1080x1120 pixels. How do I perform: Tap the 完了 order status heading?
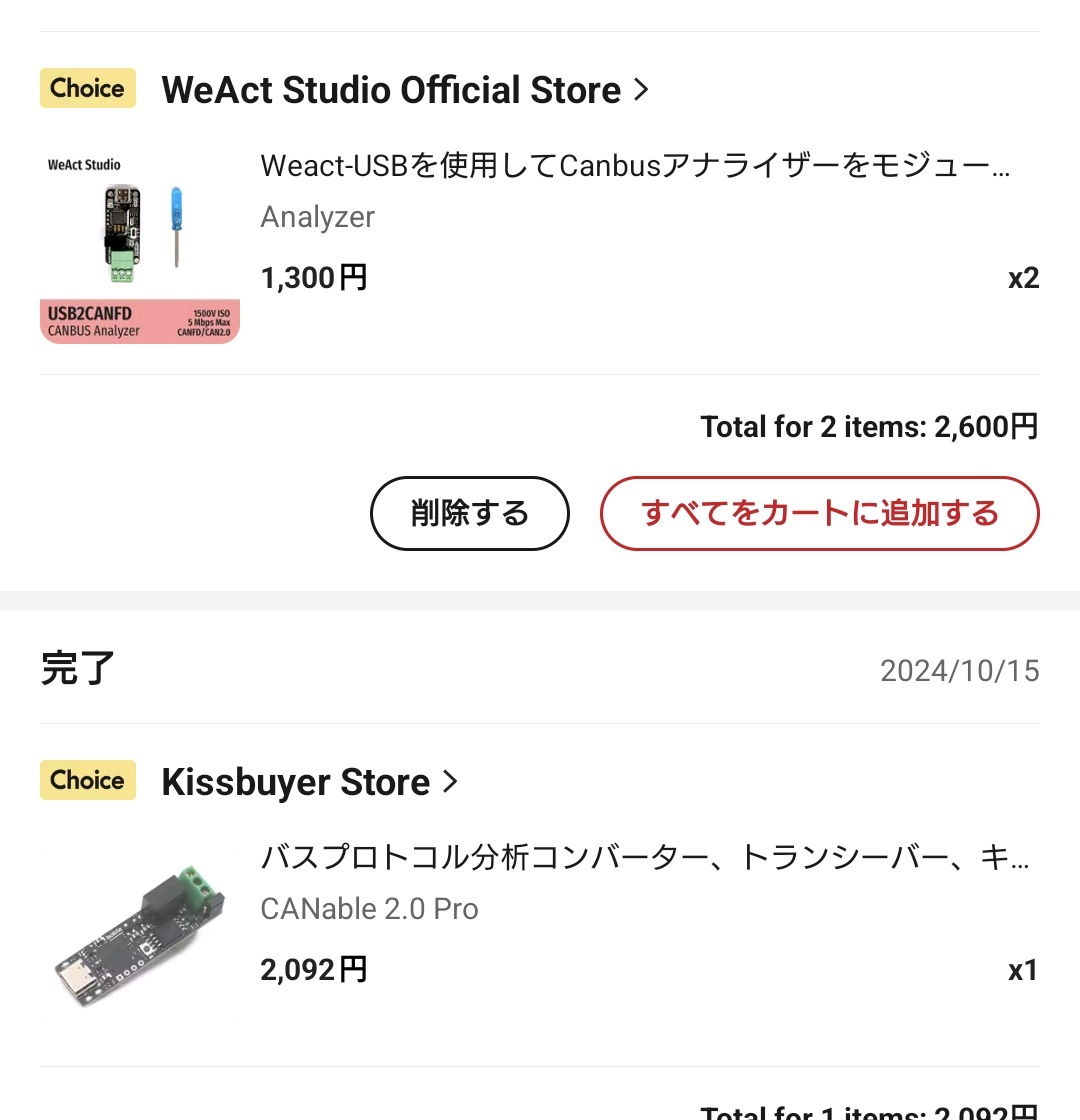point(78,669)
